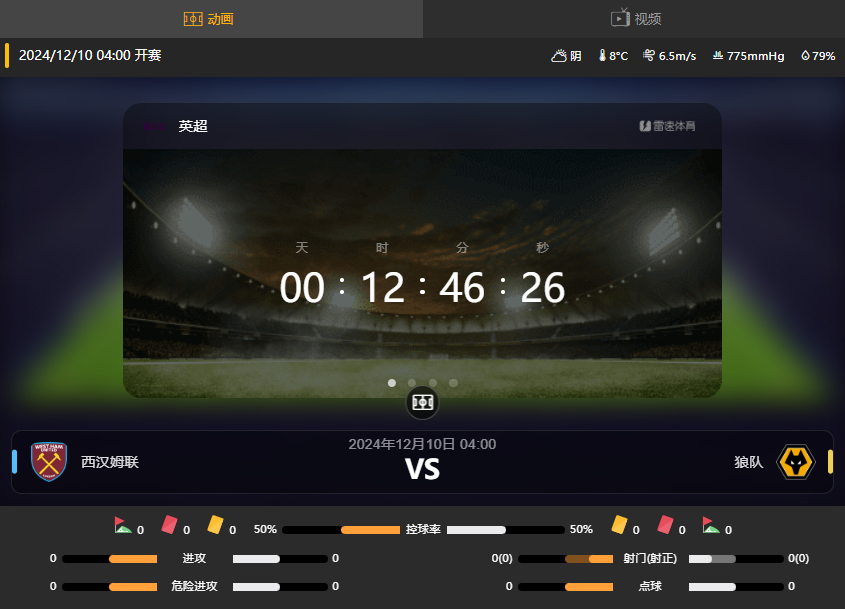Viewport: 845px width, 609px height.
Task: Open the 狼队 team link
Action: point(749,462)
